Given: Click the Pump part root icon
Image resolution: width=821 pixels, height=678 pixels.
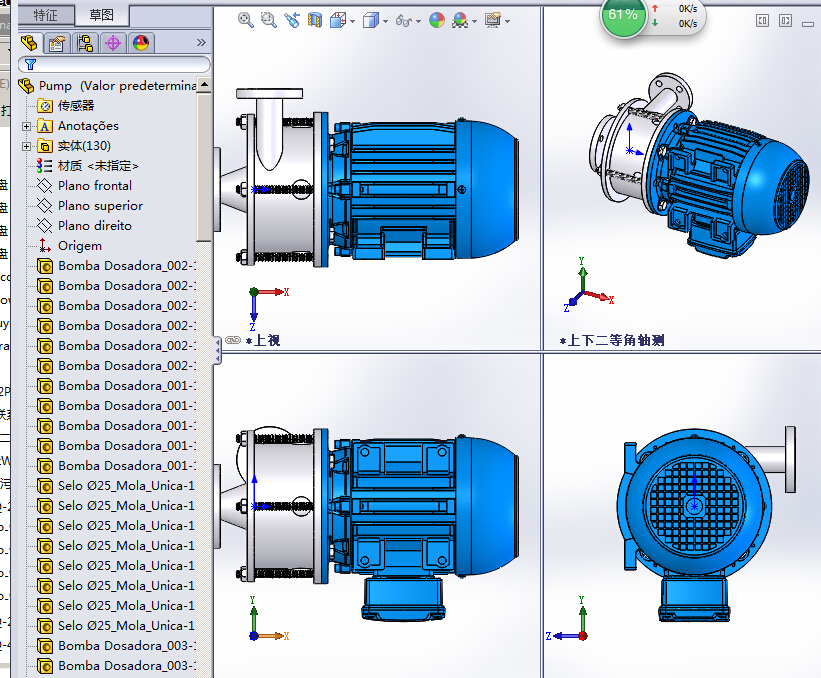Looking at the screenshot, I should pos(26,86).
